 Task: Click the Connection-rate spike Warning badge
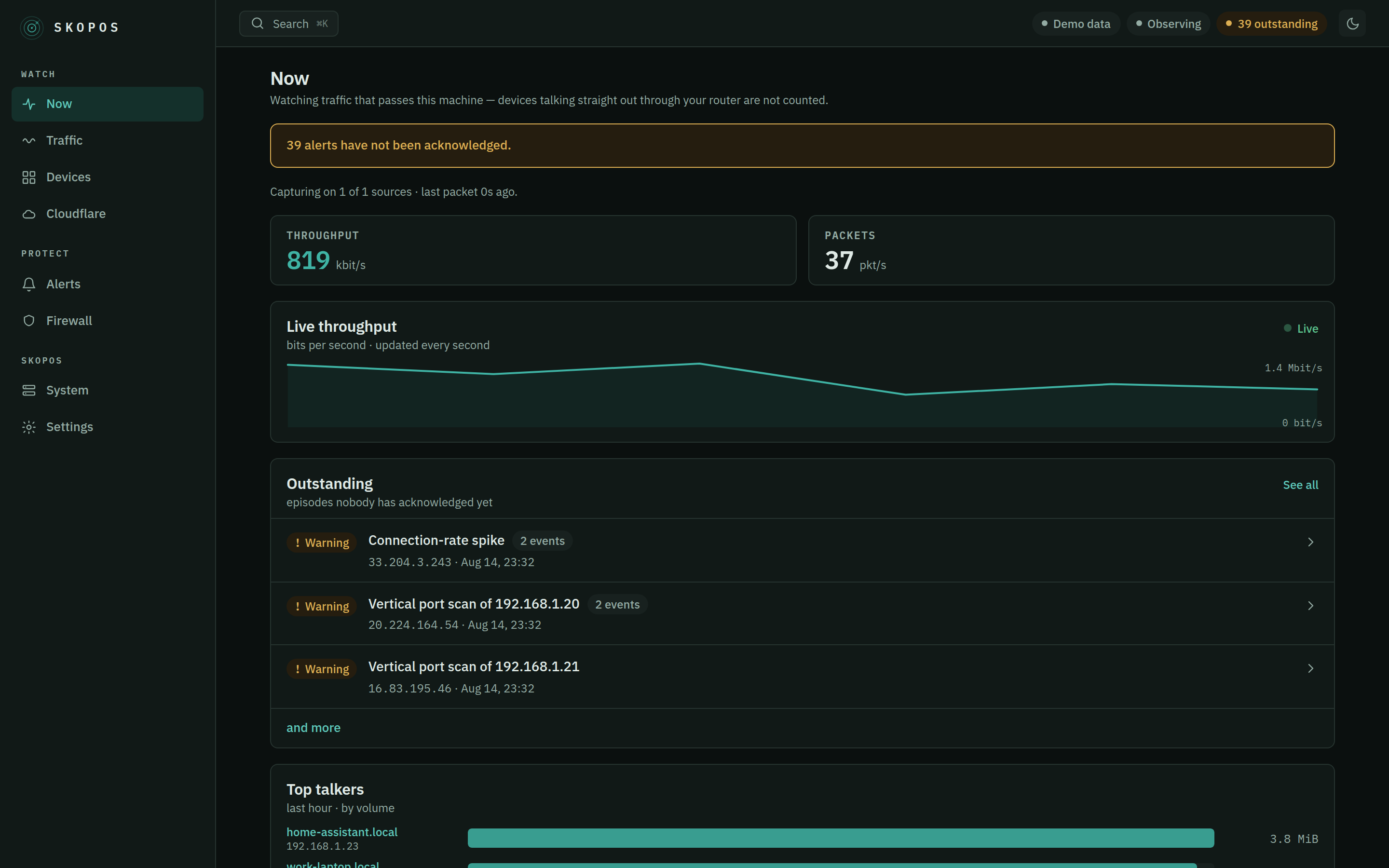321,542
